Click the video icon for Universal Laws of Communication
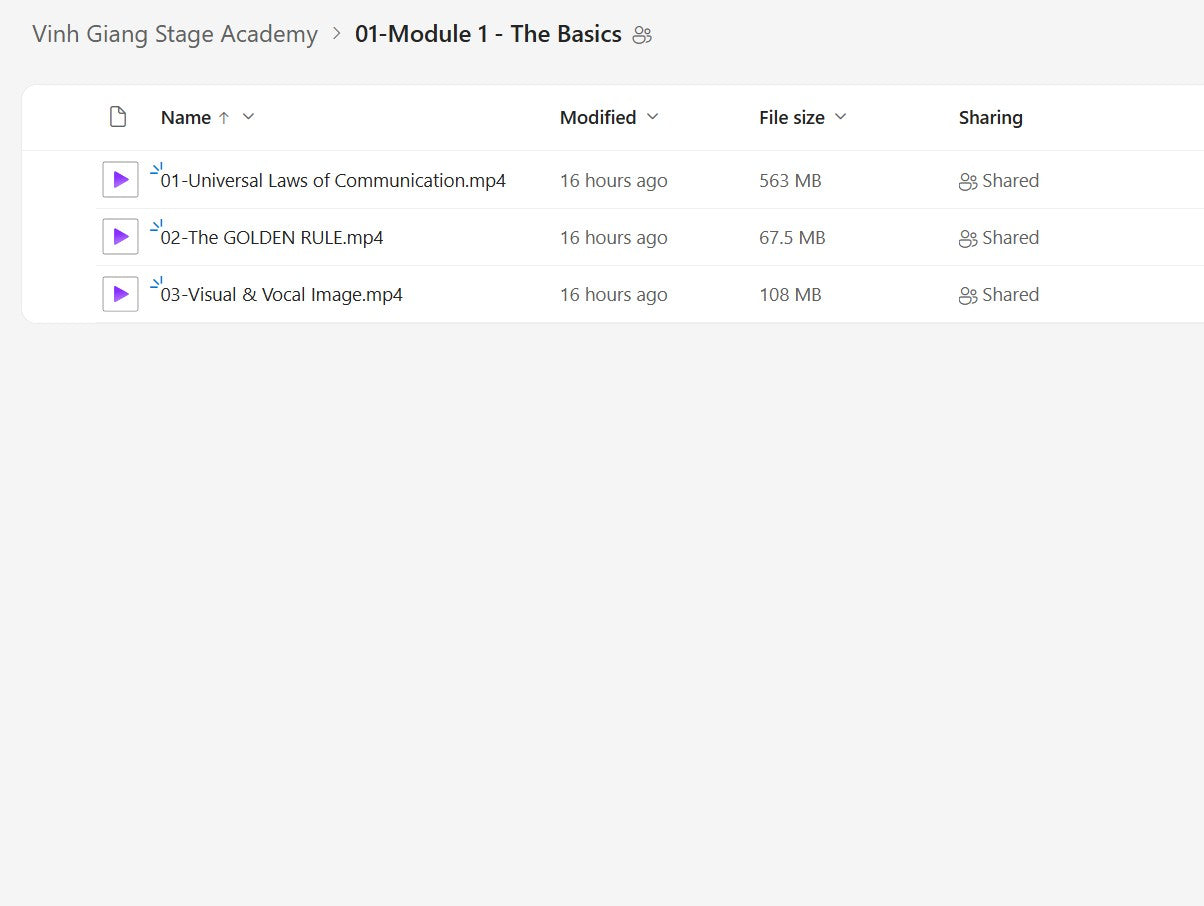The image size is (1204, 906). coord(120,180)
